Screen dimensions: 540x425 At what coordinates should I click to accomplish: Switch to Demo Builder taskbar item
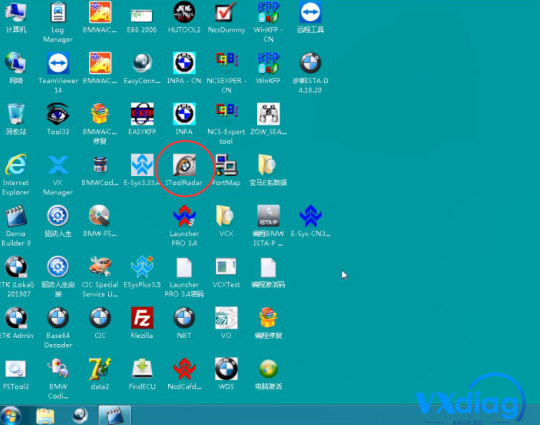[x=115, y=415]
